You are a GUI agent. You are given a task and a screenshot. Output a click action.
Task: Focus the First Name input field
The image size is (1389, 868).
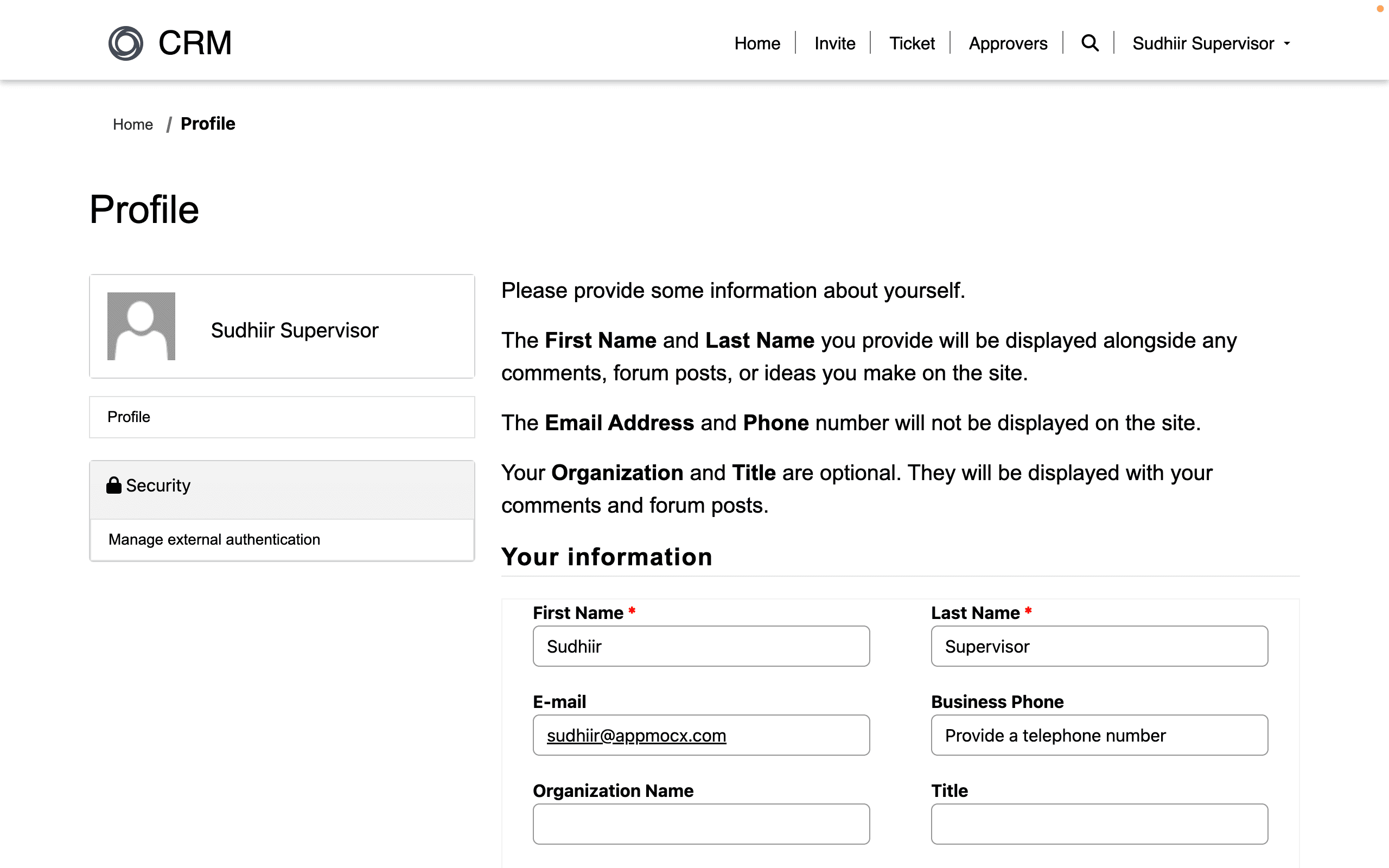pos(701,647)
